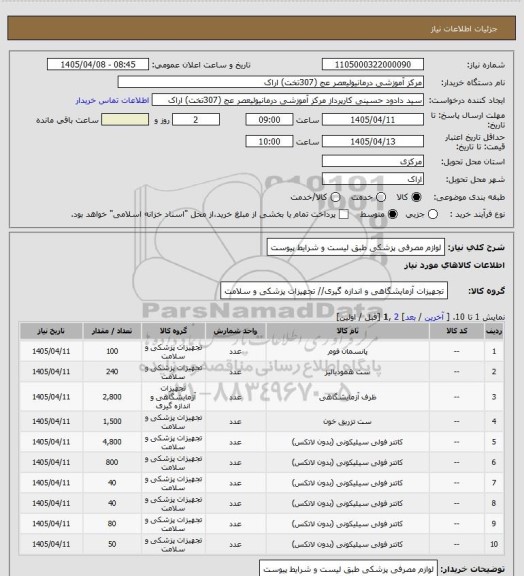
Task: Select item name ست همودیالیز in row 2
Action: click(x=347, y=372)
